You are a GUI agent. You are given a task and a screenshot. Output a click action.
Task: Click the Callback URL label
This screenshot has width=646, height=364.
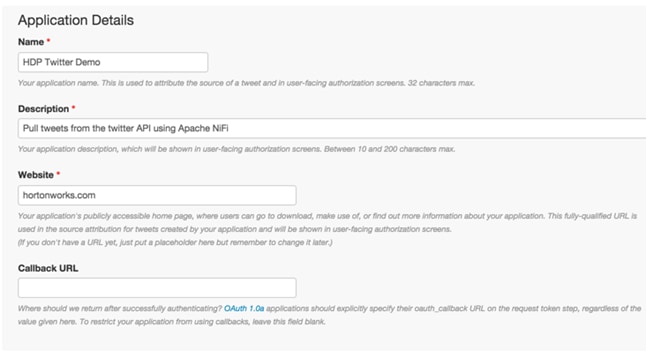pos(48,268)
